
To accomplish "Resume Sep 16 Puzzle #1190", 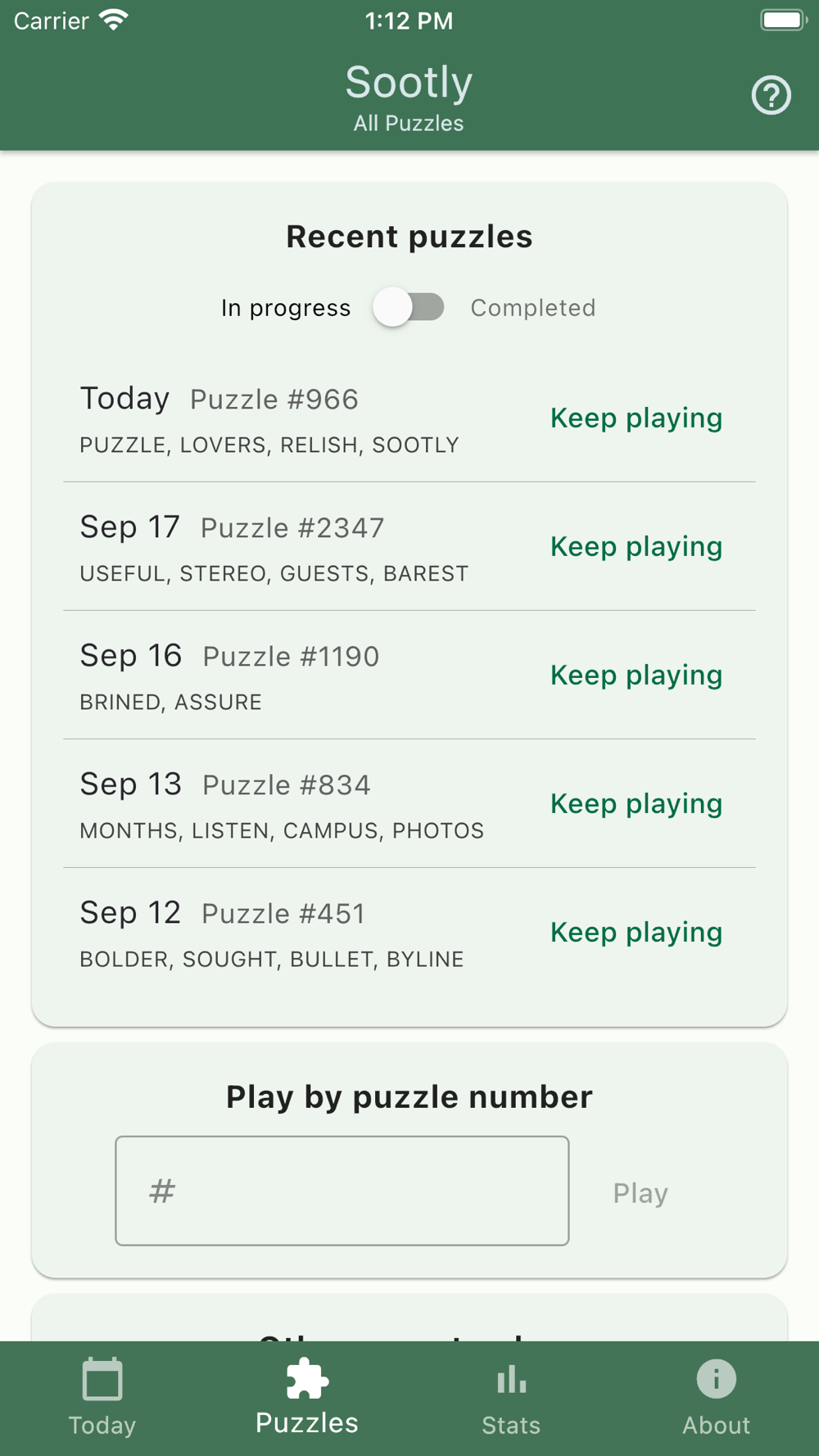I will click(636, 676).
